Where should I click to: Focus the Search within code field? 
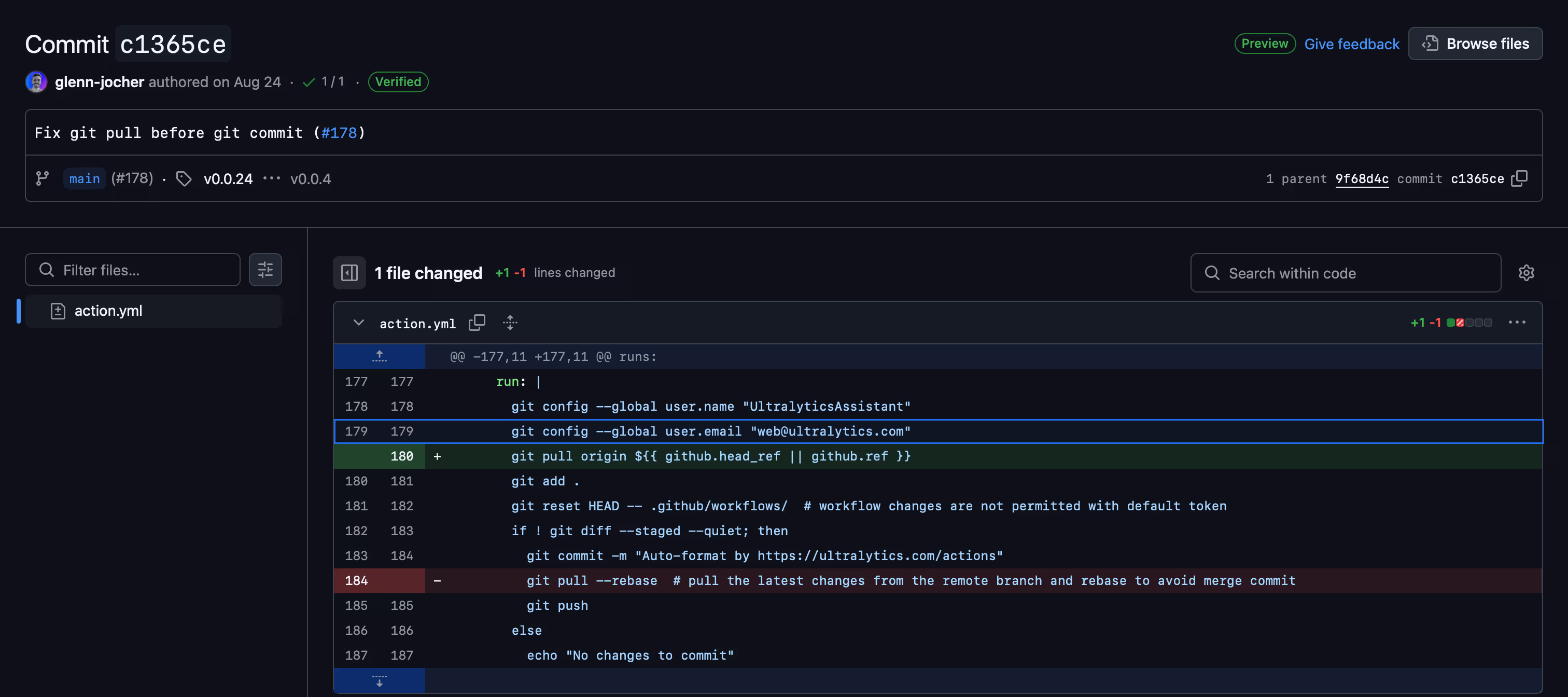click(x=1345, y=273)
